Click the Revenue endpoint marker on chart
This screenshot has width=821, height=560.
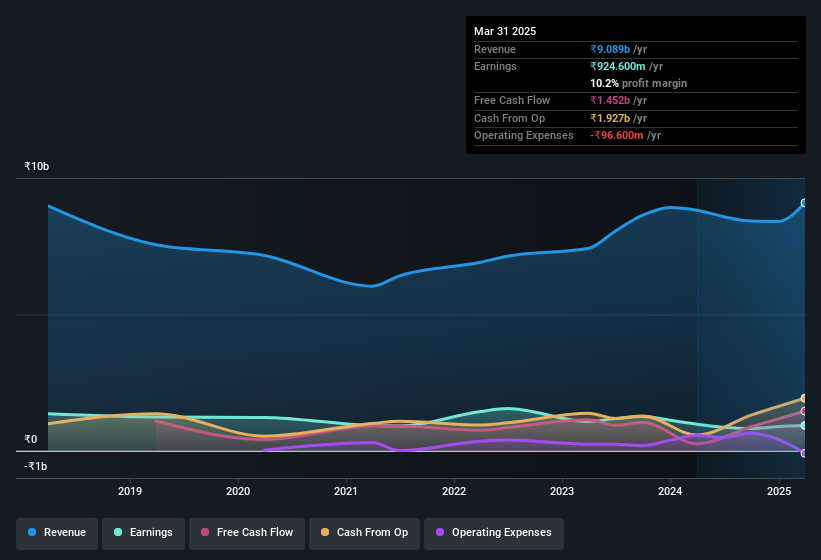click(x=804, y=203)
